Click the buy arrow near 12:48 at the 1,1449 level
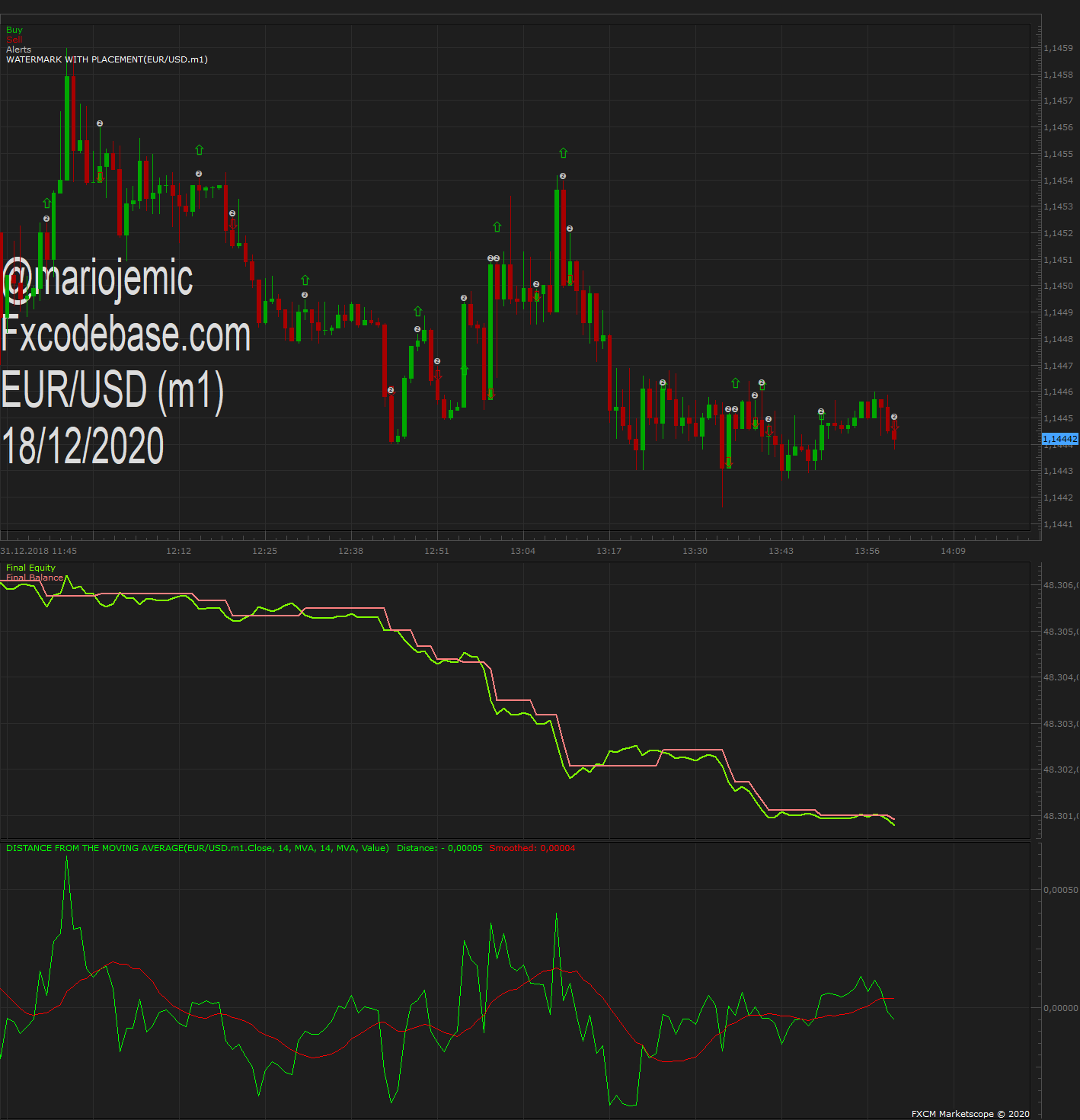 (x=417, y=312)
